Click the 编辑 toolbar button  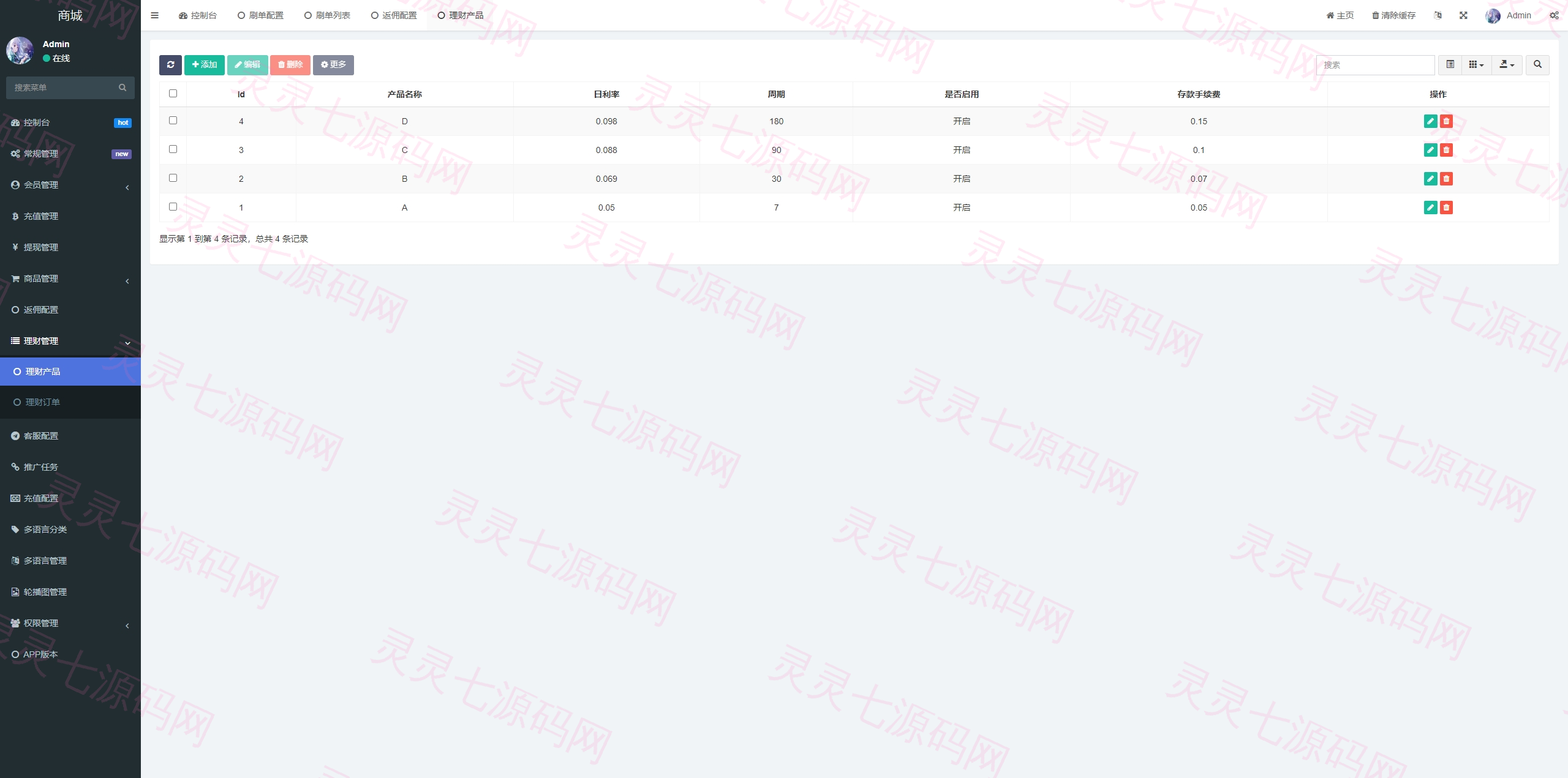(247, 65)
